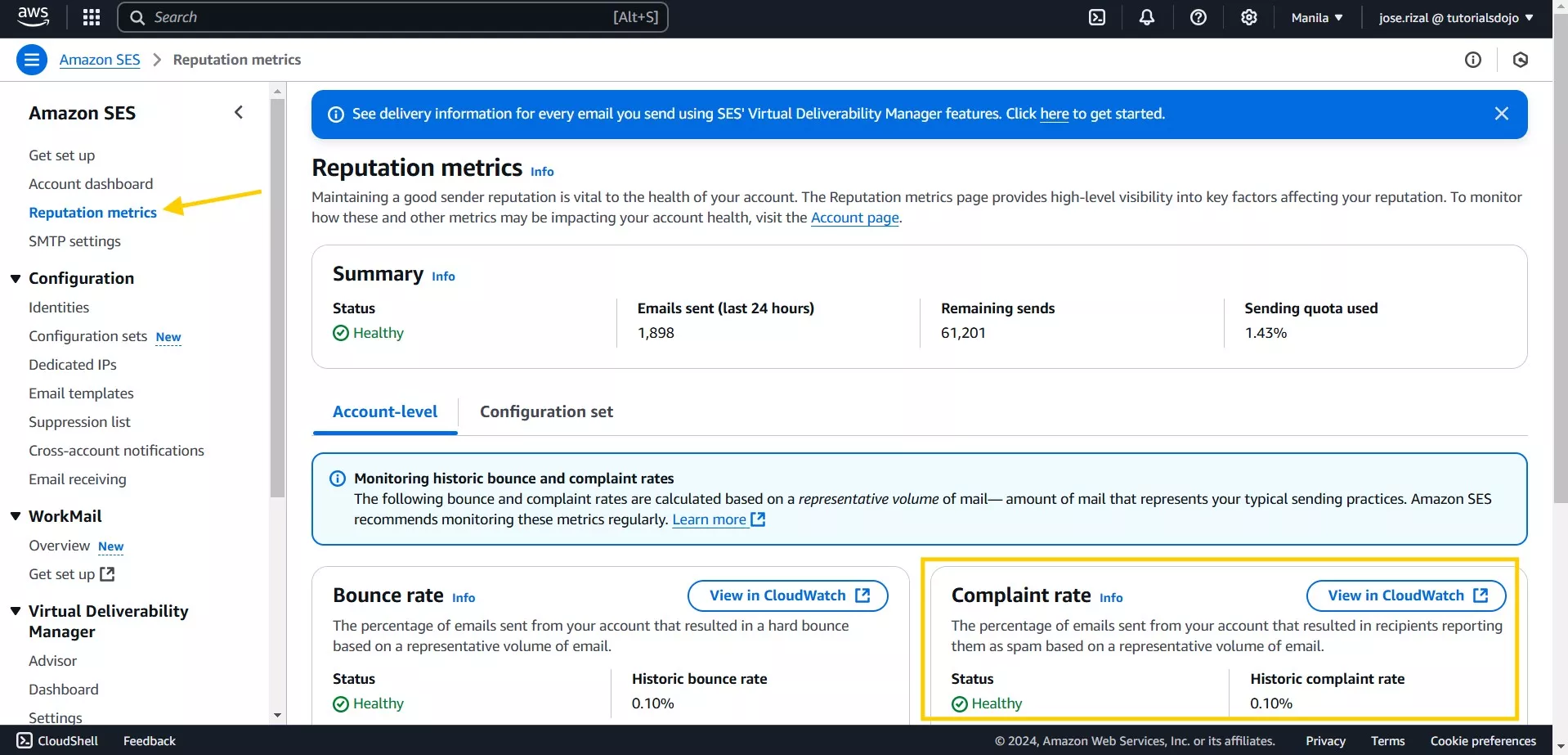Open Account dashboard in sidebar
The height and width of the screenshot is (755, 1568).
(x=91, y=184)
